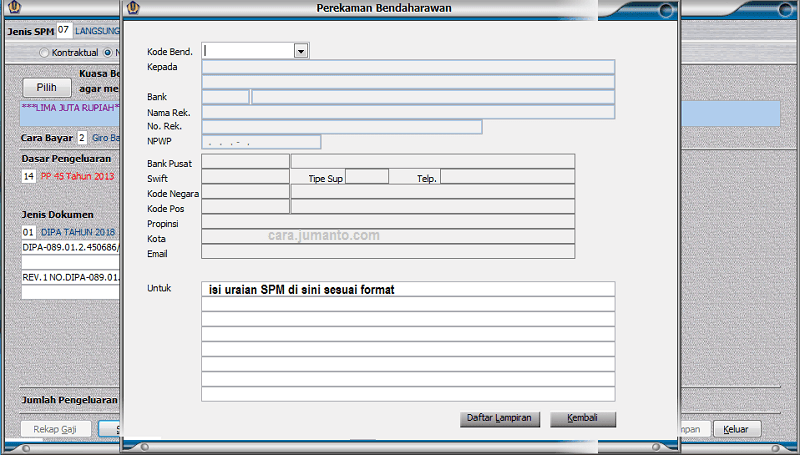This screenshot has height=455, width=800.
Task: Click the Cara Bayar code field showing 2
Action: point(82,138)
